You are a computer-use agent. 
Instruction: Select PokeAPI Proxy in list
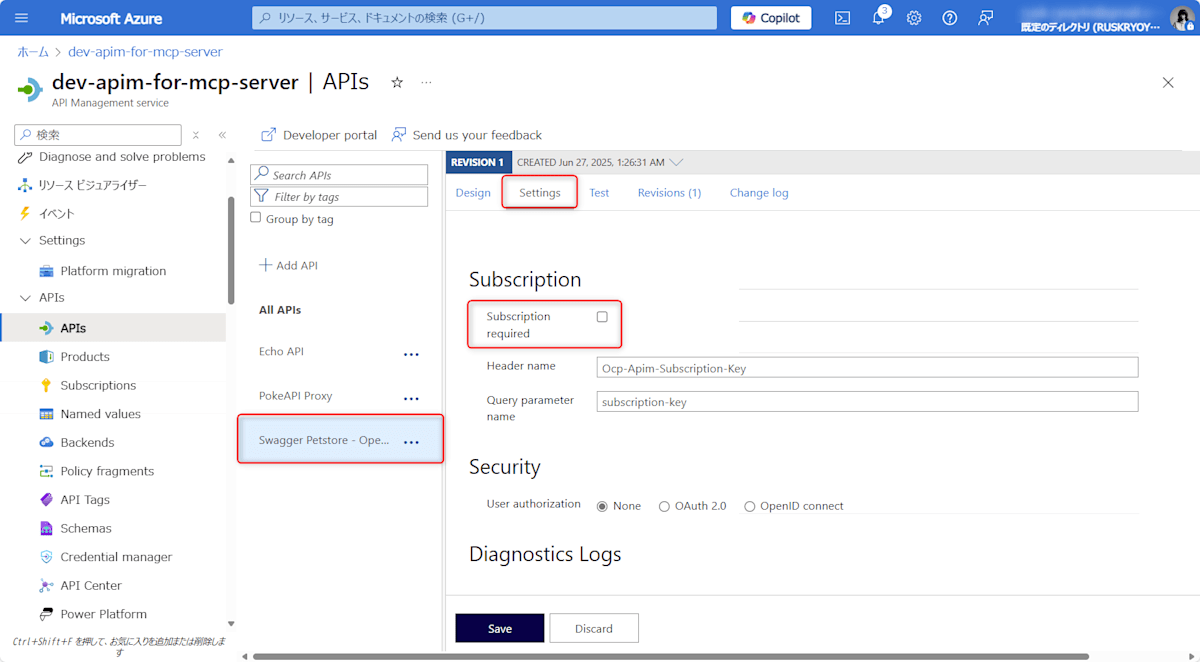coord(295,396)
